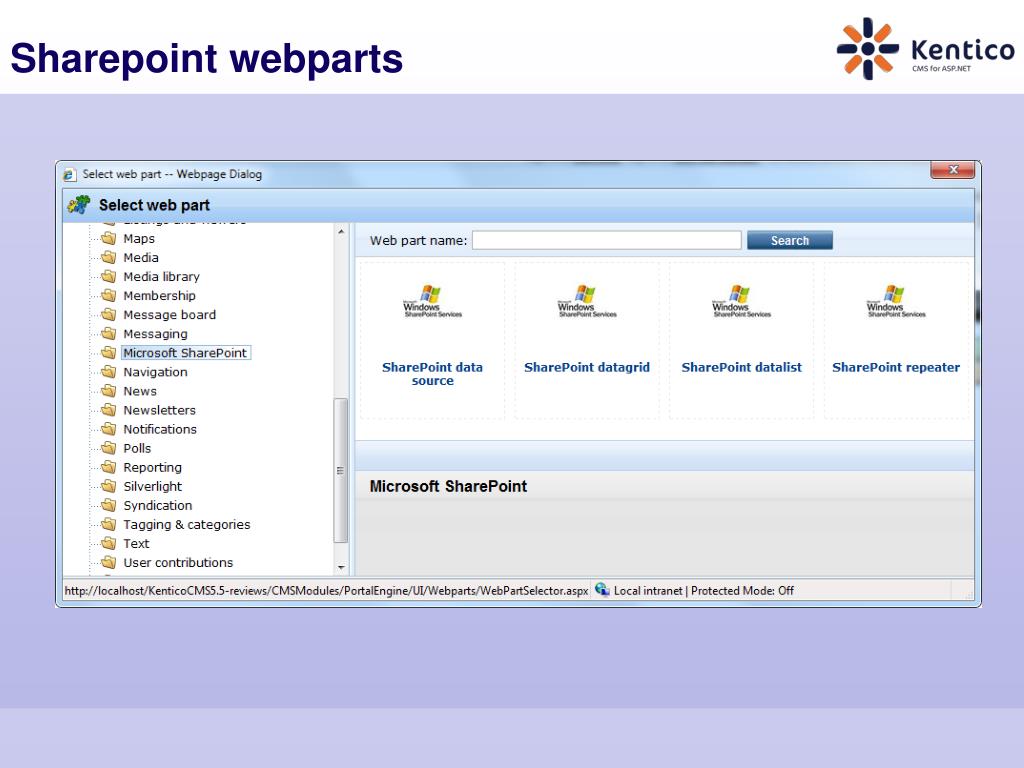This screenshot has height=768, width=1024.
Task: Click the category tree scrollbar thumb
Action: pyautogui.click(x=341, y=470)
